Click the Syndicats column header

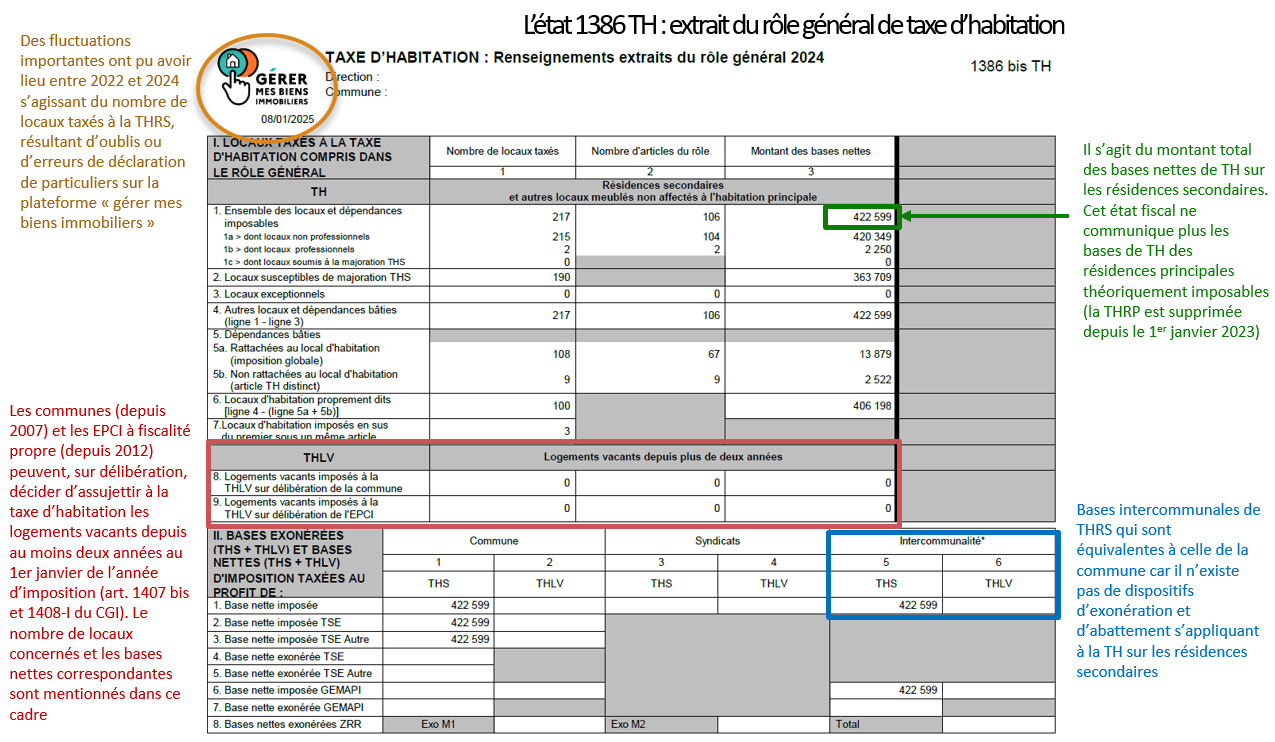[716, 541]
